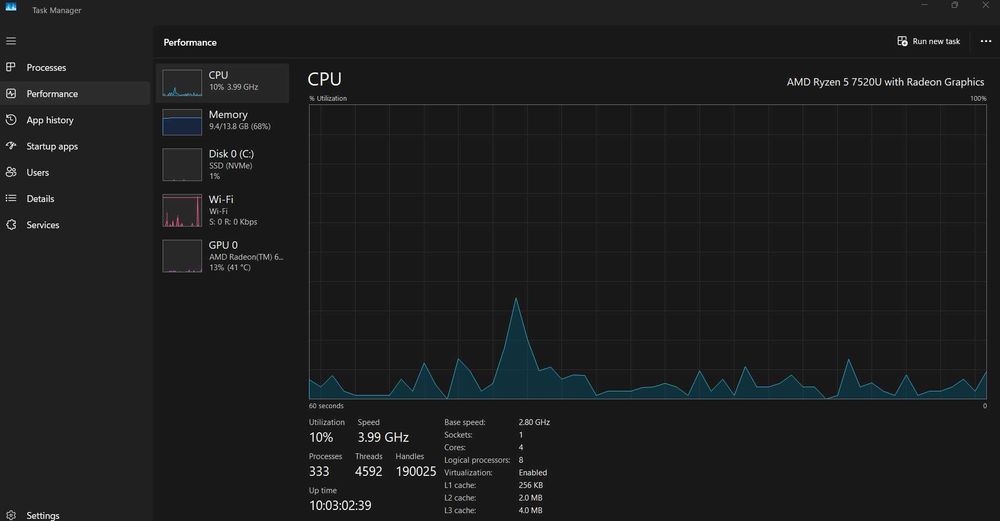Go to the Processes tab label
The width and height of the screenshot is (1000, 521).
point(46,68)
